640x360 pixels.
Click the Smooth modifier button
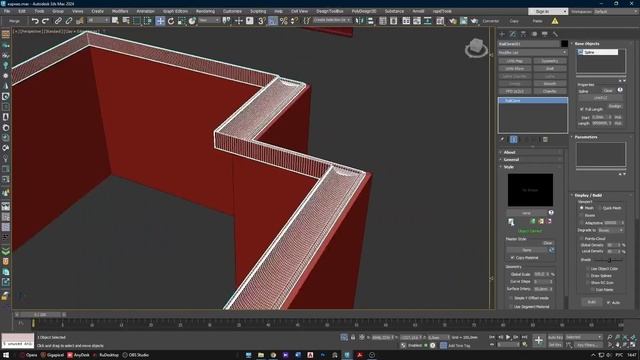(x=550, y=84)
